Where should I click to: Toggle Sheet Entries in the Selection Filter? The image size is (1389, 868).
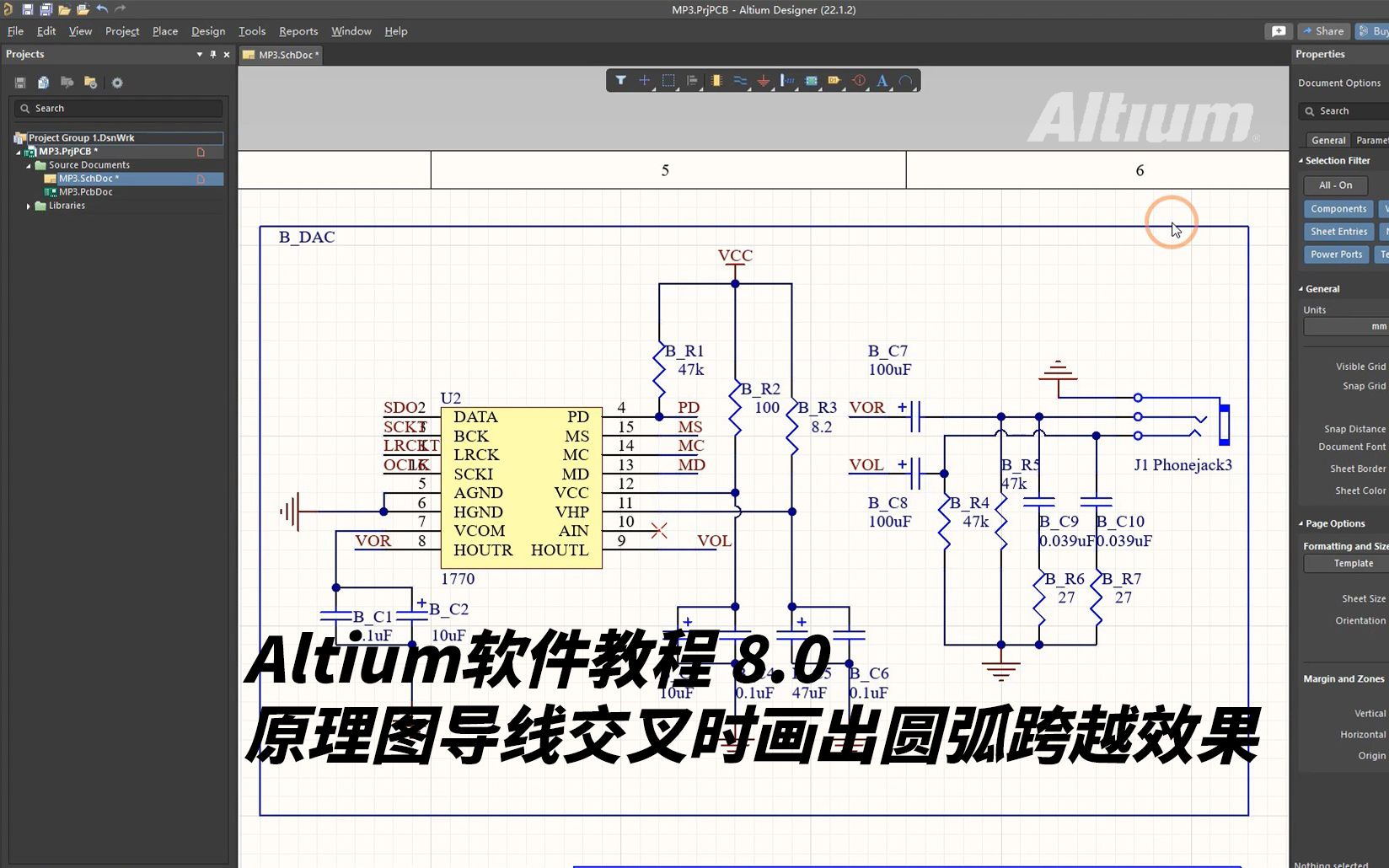1338,231
